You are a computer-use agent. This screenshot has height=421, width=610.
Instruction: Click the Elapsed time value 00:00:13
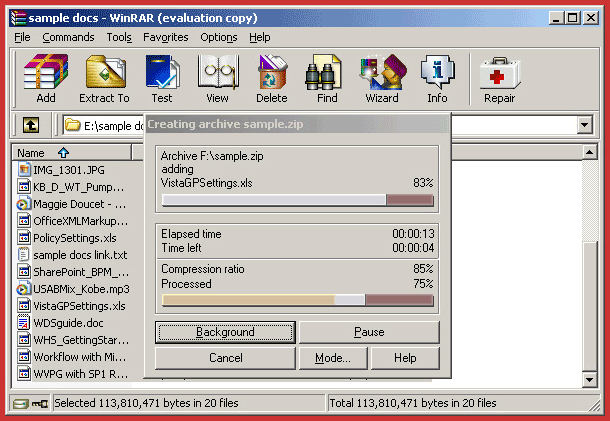[x=413, y=233]
